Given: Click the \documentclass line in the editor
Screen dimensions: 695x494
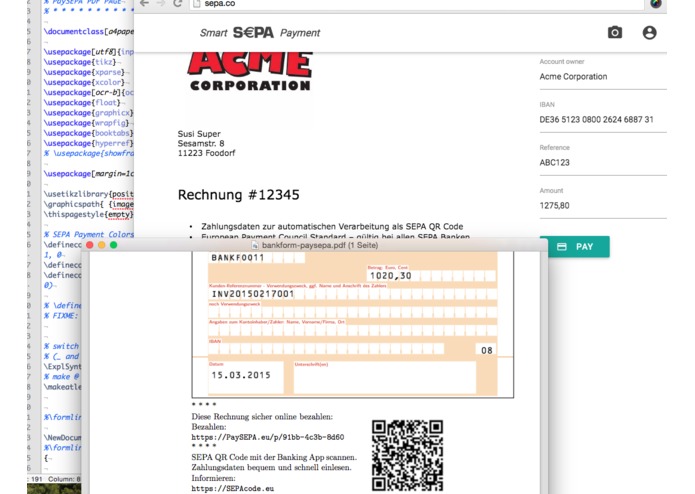Looking at the screenshot, I should 89,31.
